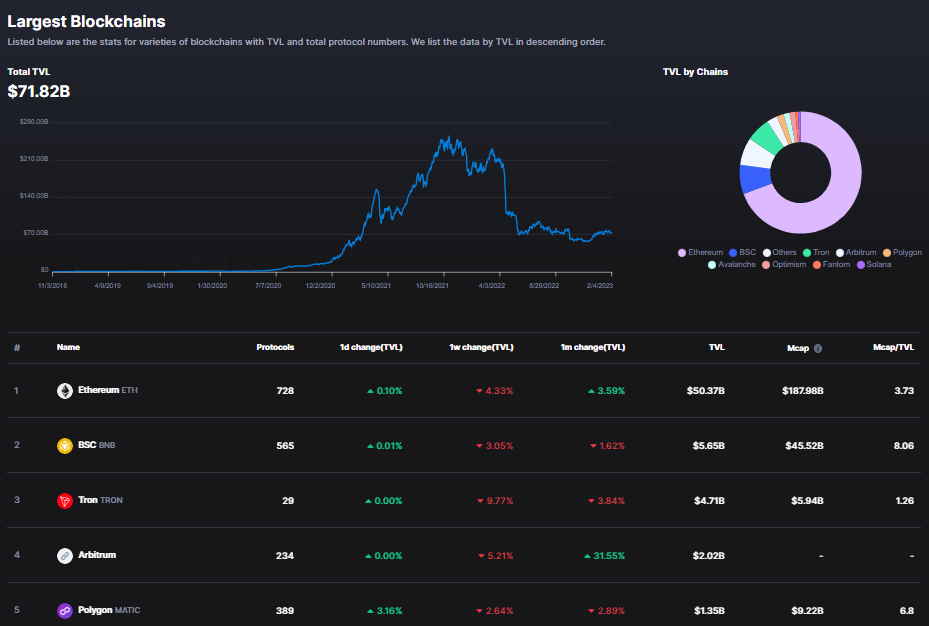This screenshot has width=929, height=626.
Task: Toggle Ethereum legend dot in pie chart
Action: point(682,253)
